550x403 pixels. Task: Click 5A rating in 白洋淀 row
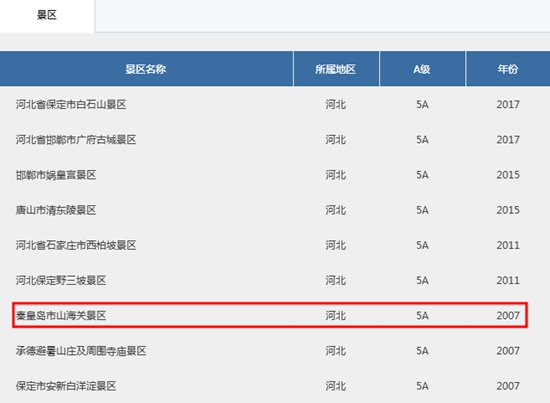[422, 386]
